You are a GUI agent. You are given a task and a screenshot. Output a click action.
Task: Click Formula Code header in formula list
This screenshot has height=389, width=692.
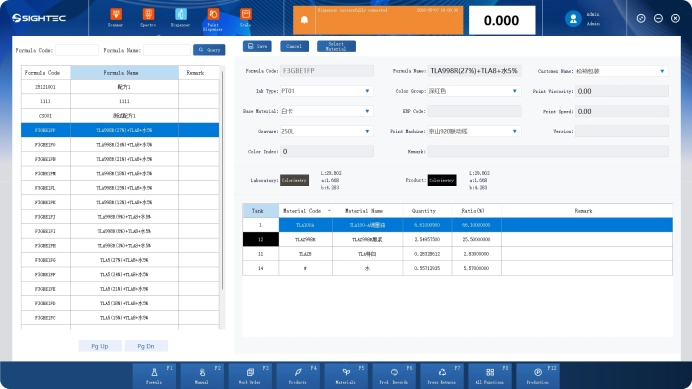click(46, 72)
